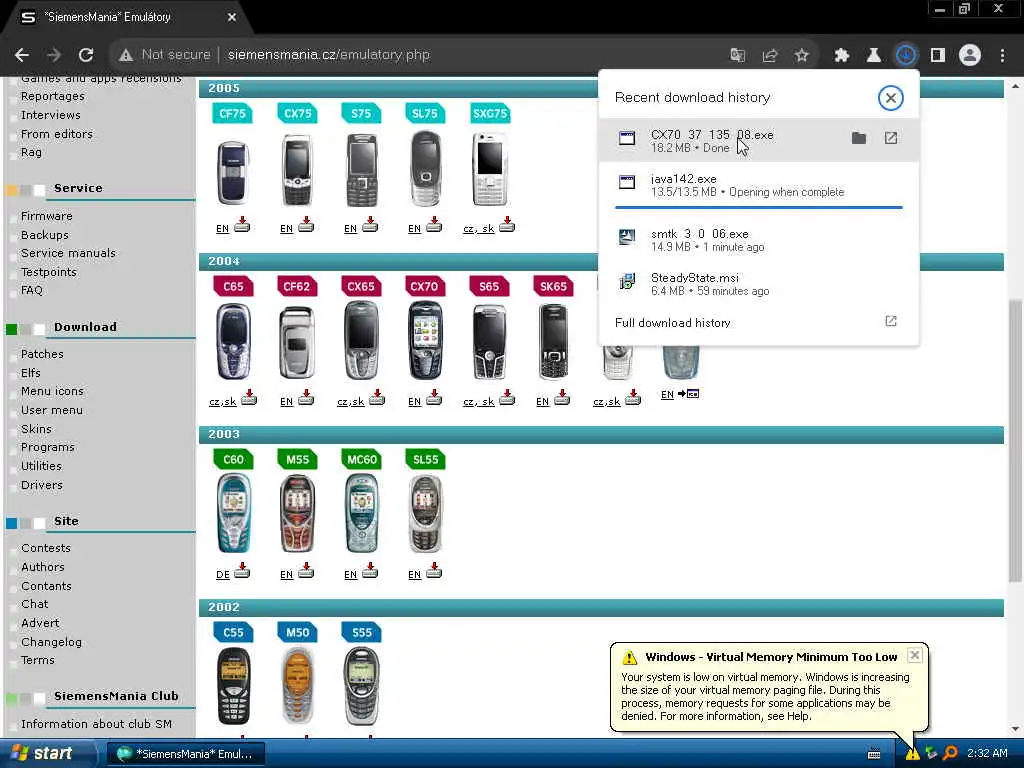1024x768 pixels.
Task: Open the Elfs sidebar link
Action: (x=31, y=373)
